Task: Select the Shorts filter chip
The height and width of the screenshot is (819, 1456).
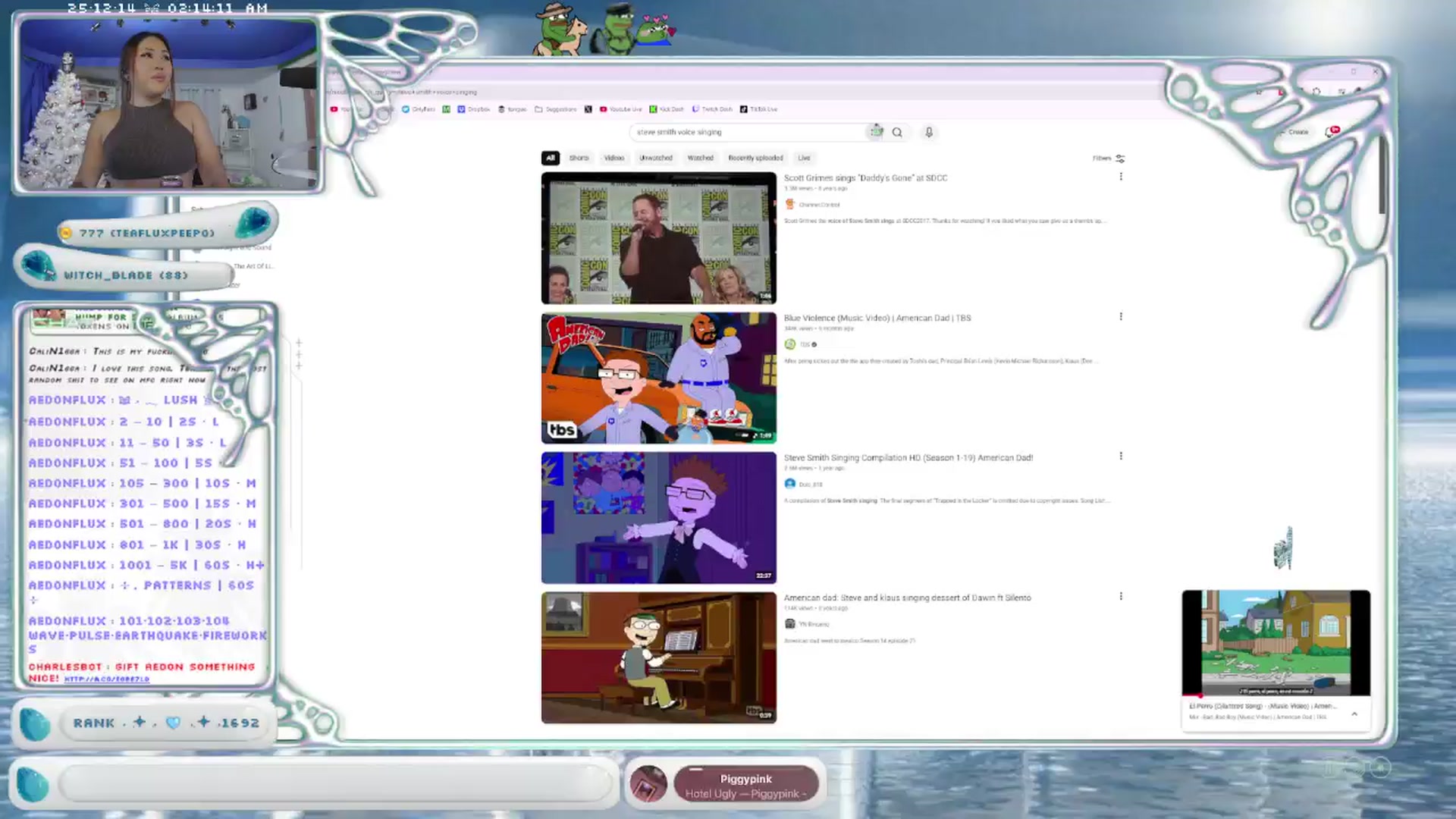Action: click(579, 158)
